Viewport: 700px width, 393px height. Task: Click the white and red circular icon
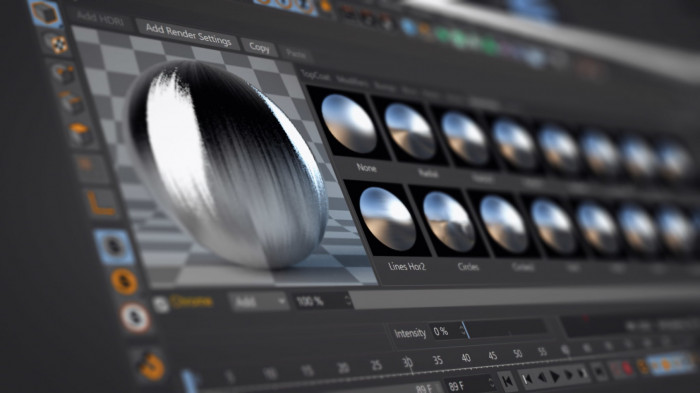click(x=135, y=318)
